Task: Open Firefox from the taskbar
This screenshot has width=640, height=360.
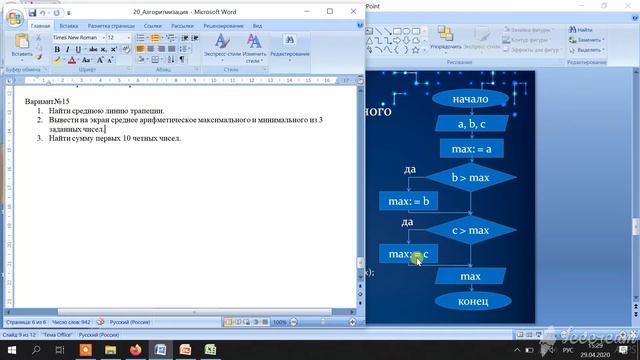Action: pyautogui.click(x=136, y=350)
